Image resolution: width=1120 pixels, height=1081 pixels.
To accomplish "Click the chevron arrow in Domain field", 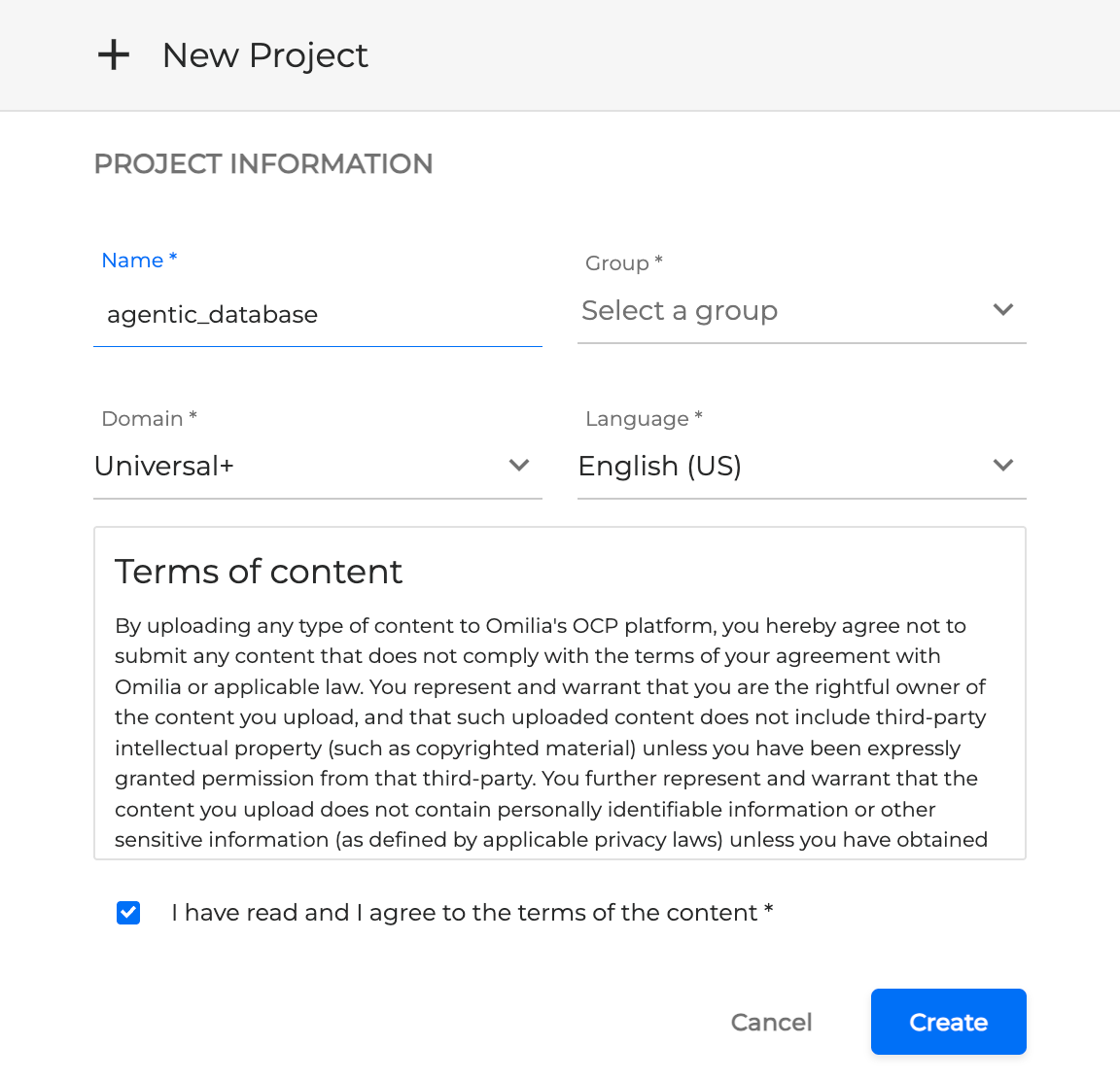I will [x=519, y=466].
